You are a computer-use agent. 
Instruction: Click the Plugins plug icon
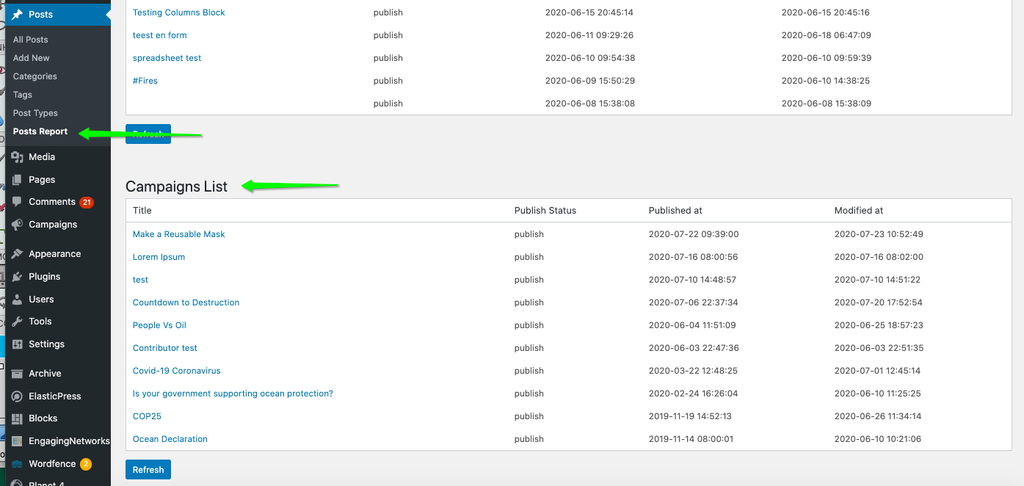[18, 276]
